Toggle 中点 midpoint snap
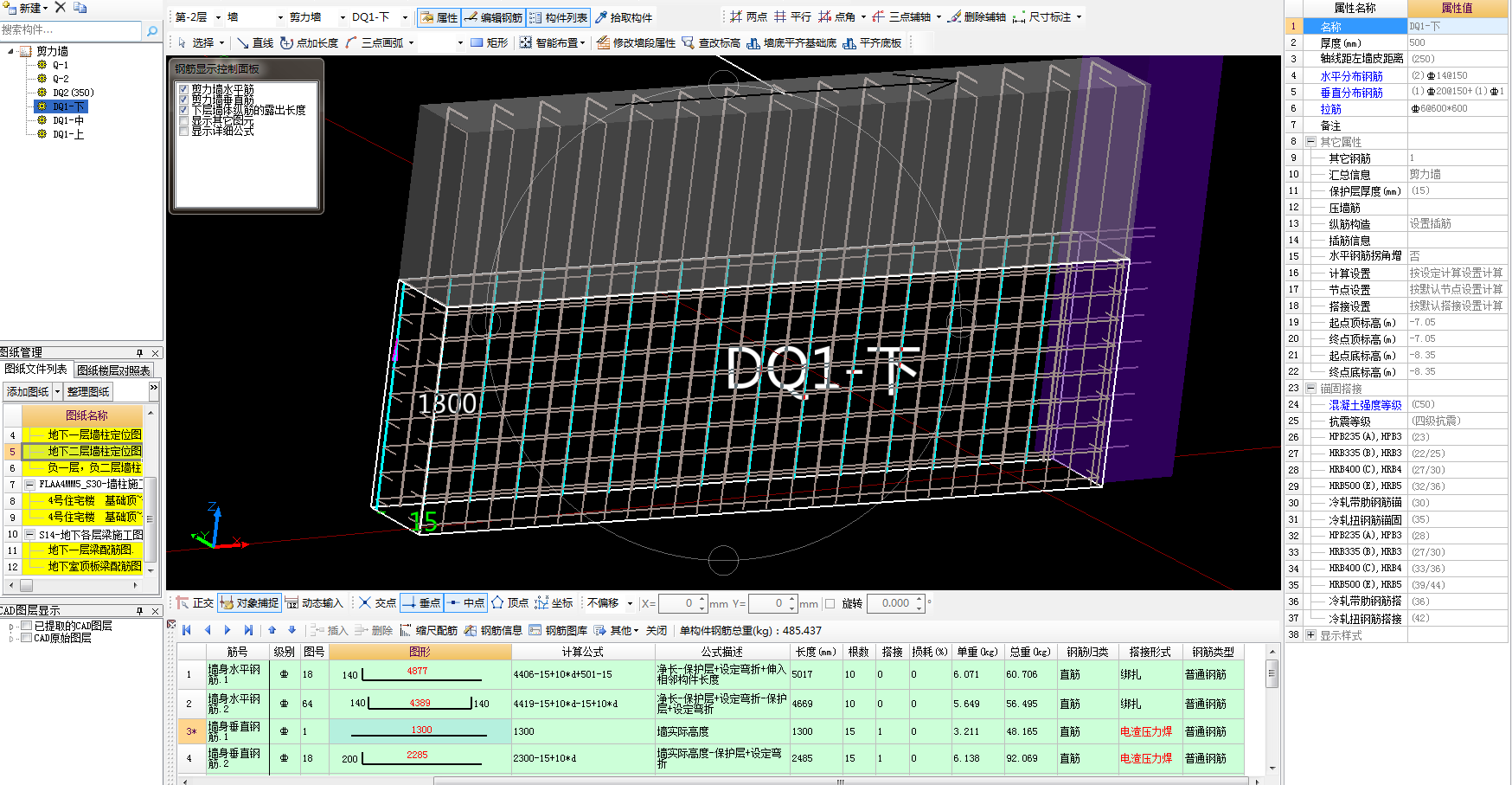 465,603
